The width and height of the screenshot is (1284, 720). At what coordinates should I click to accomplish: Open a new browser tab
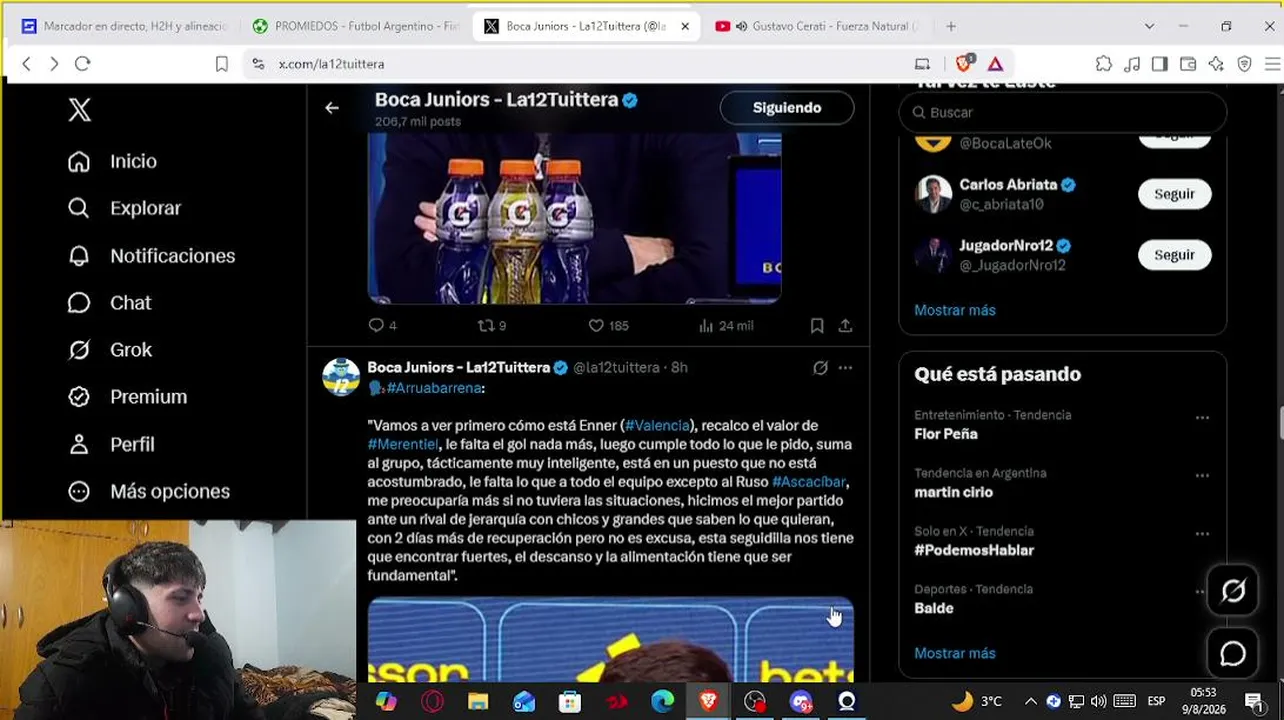point(951,26)
